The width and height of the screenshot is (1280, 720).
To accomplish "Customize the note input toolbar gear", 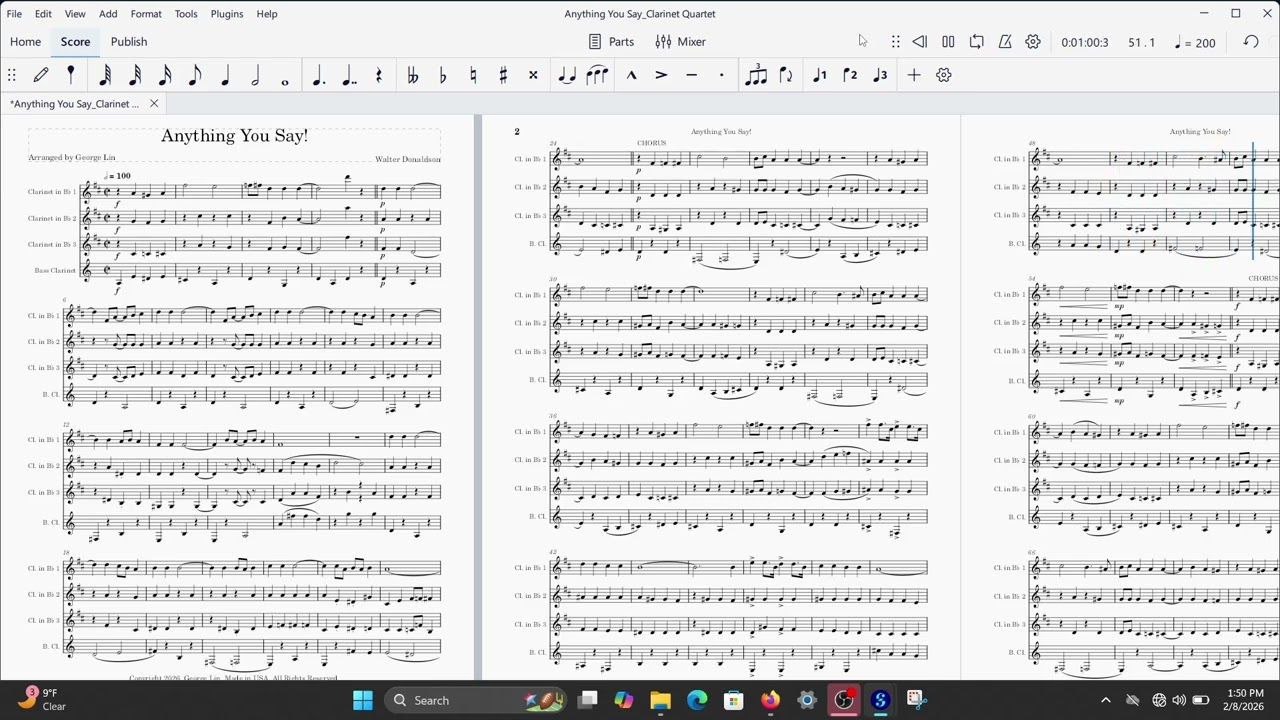I will click(944, 75).
